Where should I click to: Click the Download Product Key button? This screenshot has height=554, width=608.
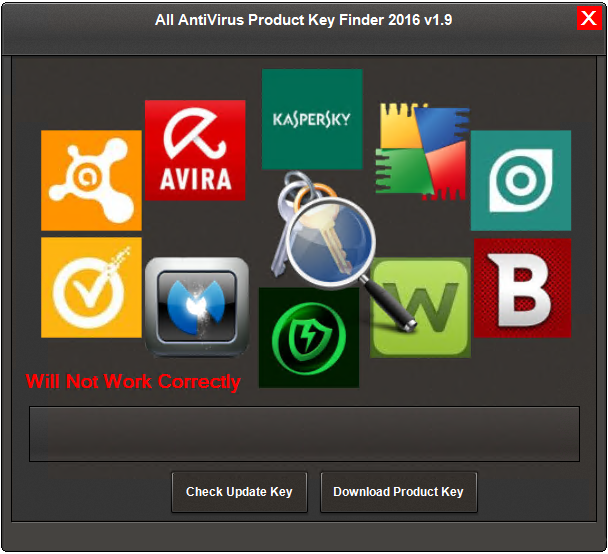pyautogui.click(x=399, y=492)
